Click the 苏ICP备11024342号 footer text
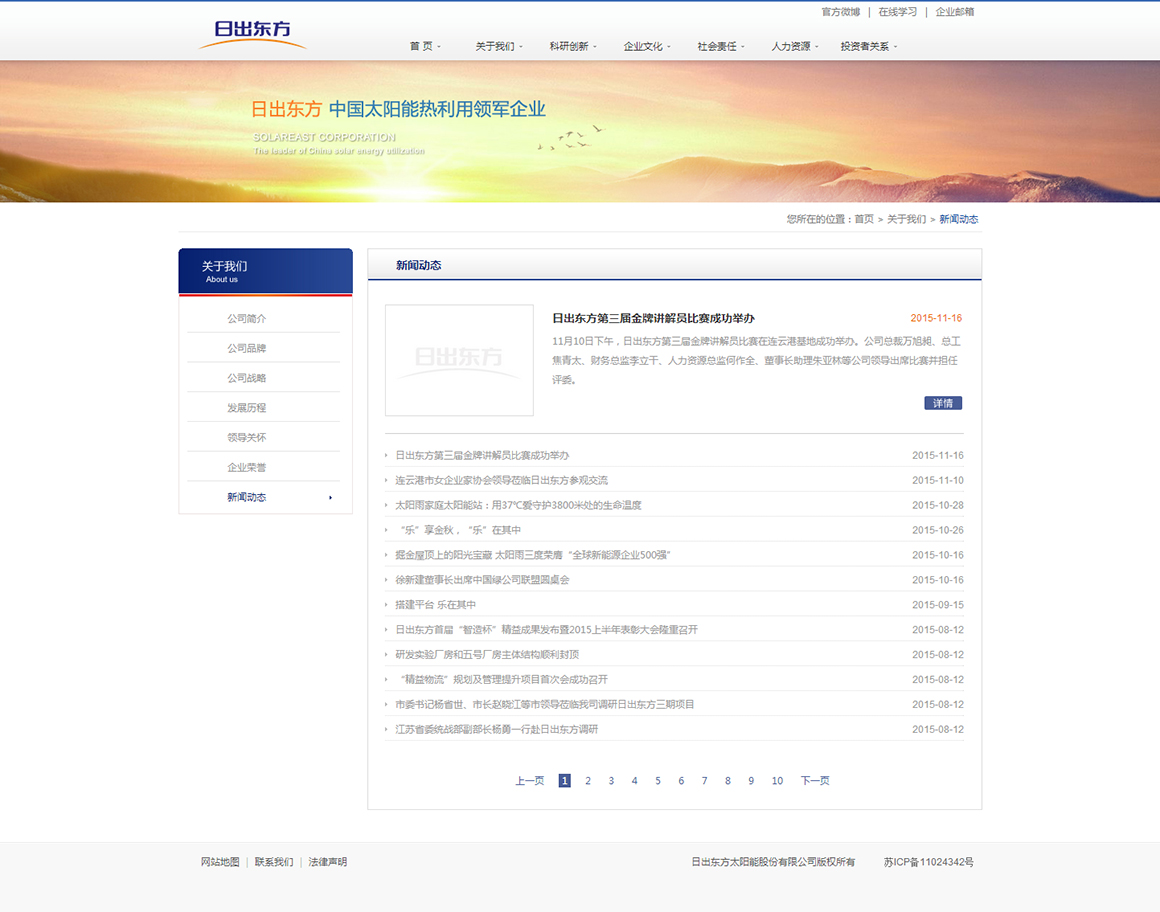The height and width of the screenshot is (912, 1160). pos(928,862)
